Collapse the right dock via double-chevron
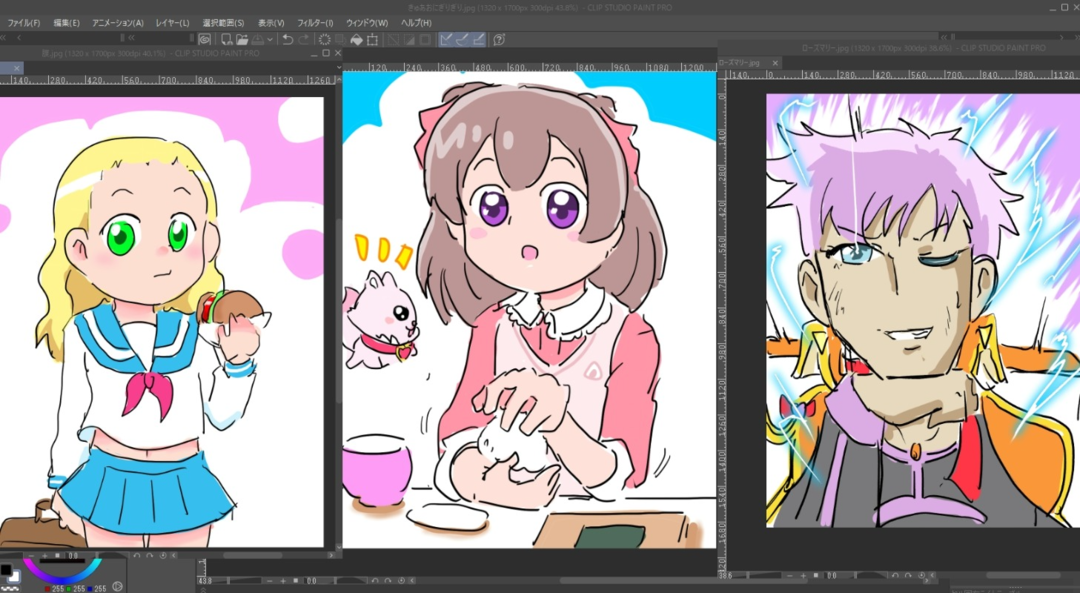 946,37
